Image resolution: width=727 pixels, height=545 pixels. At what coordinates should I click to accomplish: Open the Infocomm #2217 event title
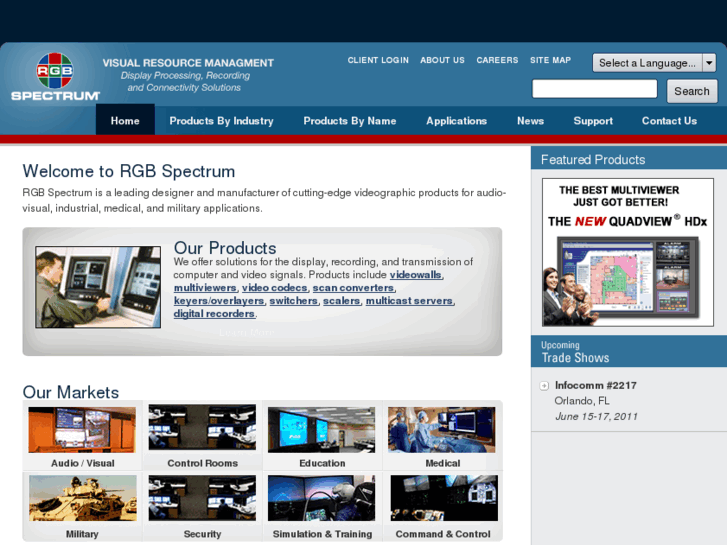[596, 385]
